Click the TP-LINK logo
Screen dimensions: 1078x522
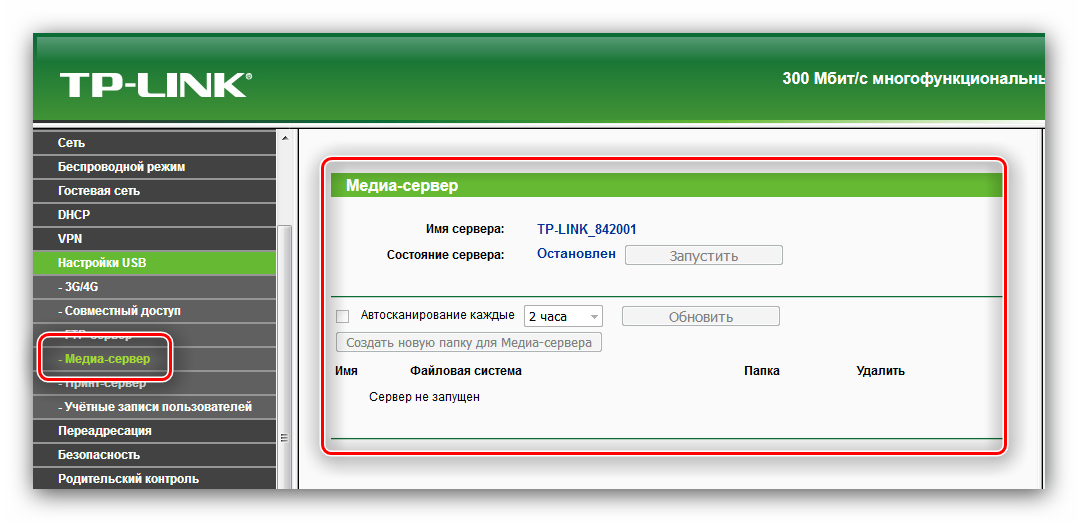[154, 85]
